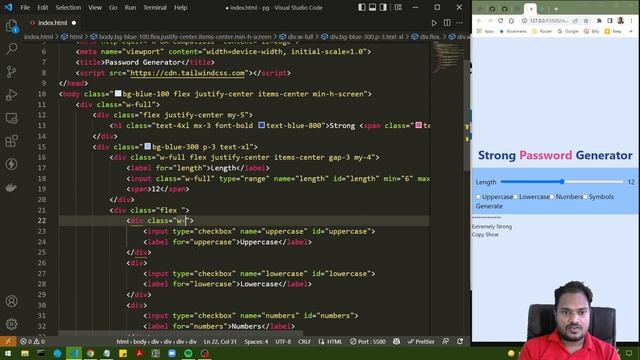
Task: Open the Thunder Client lightning icon
Action: coord(11,164)
